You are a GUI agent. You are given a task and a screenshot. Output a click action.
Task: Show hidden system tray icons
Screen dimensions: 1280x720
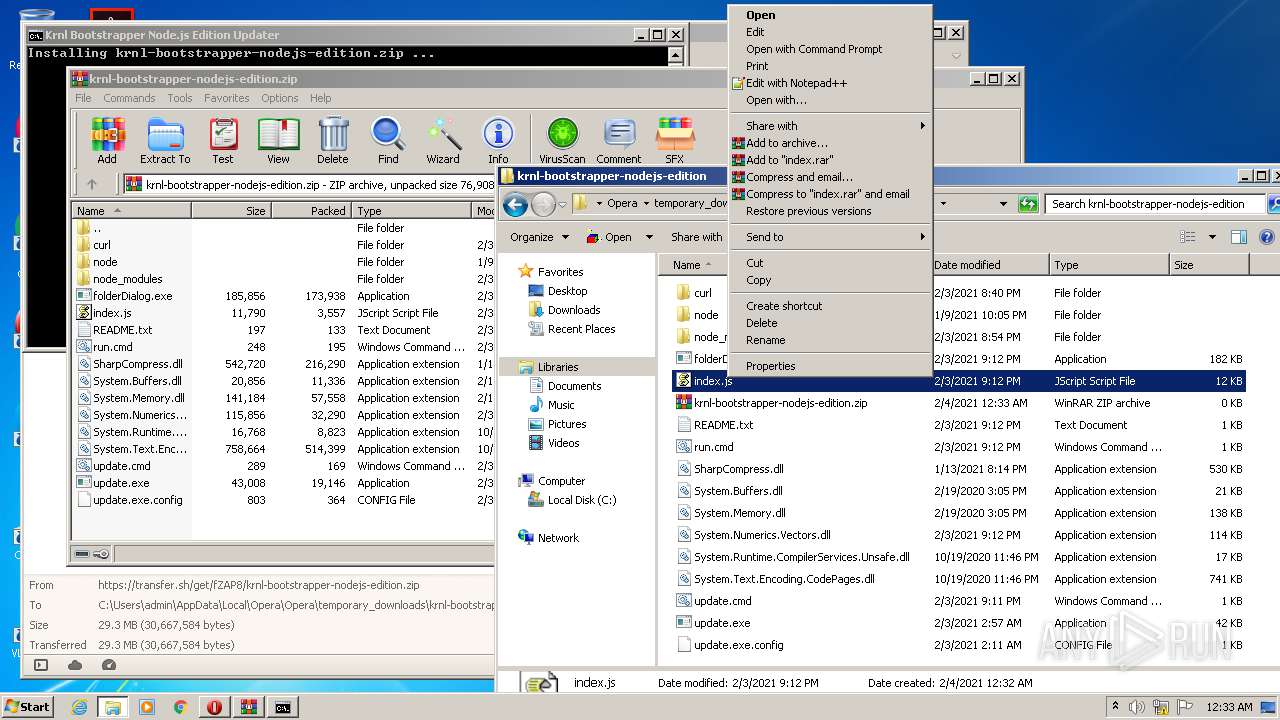point(1116,706)
